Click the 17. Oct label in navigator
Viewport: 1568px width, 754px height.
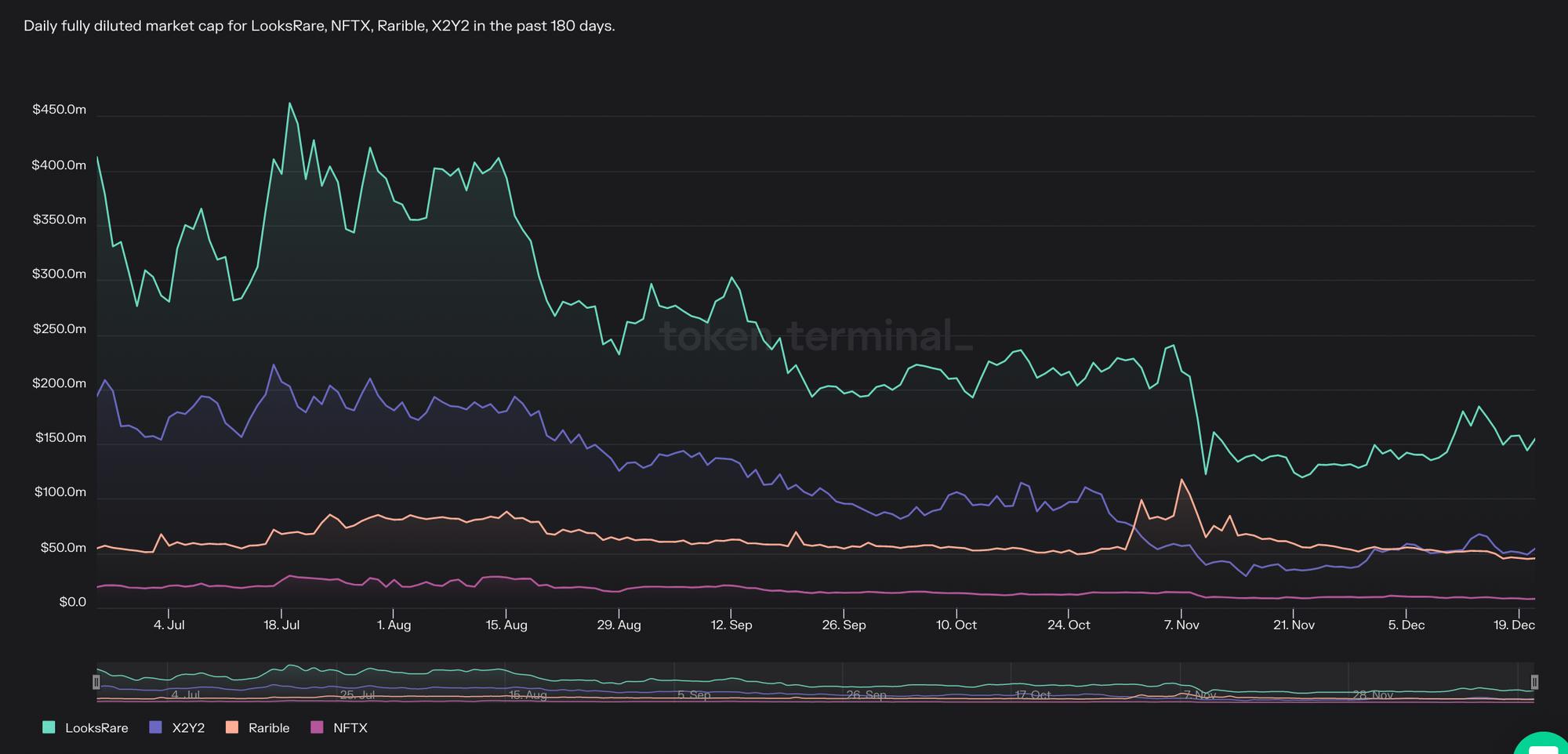click(x=1033, y=695)
